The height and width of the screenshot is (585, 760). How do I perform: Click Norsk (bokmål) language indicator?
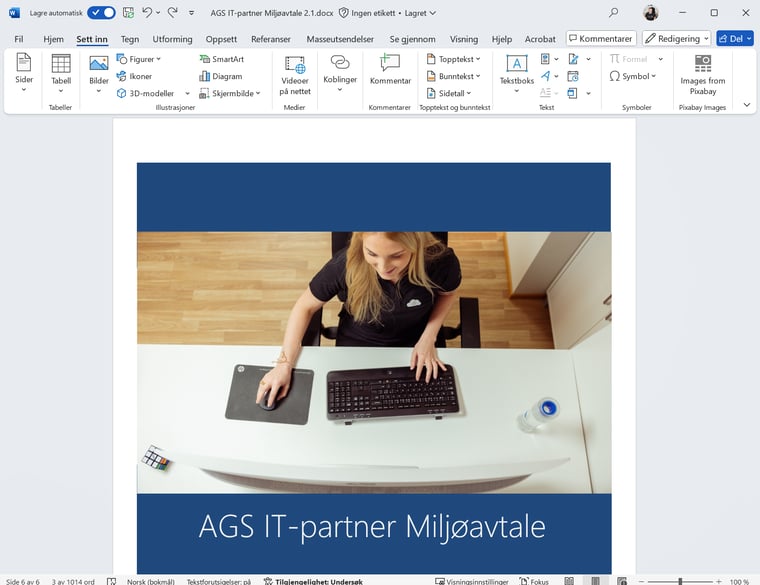(151, 581)
